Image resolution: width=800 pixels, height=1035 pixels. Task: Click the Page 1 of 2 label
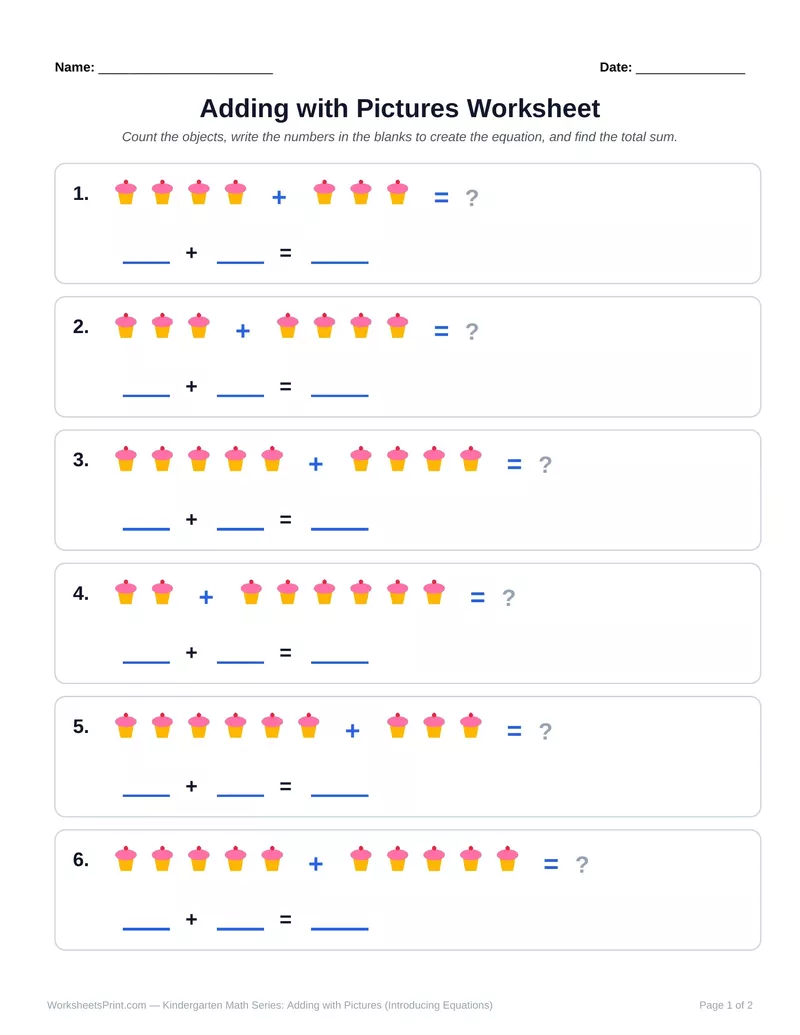725,1005
